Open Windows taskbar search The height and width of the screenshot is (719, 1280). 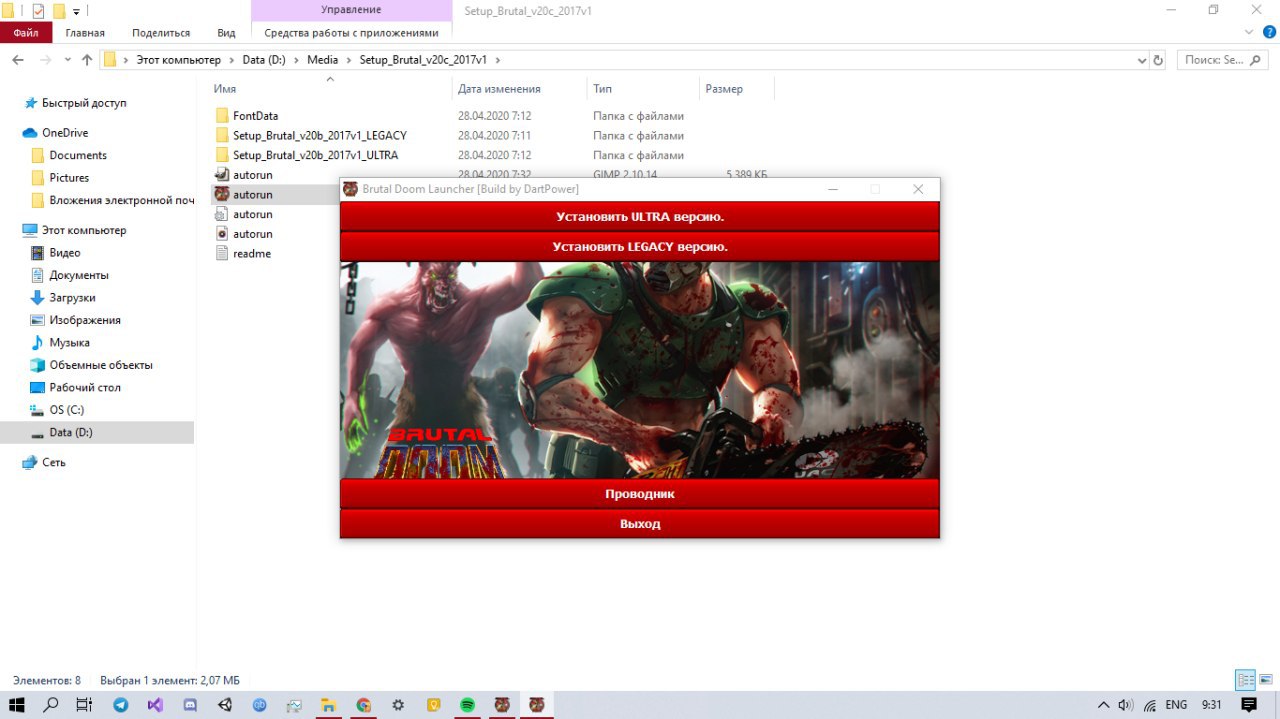tap(51, 705)
